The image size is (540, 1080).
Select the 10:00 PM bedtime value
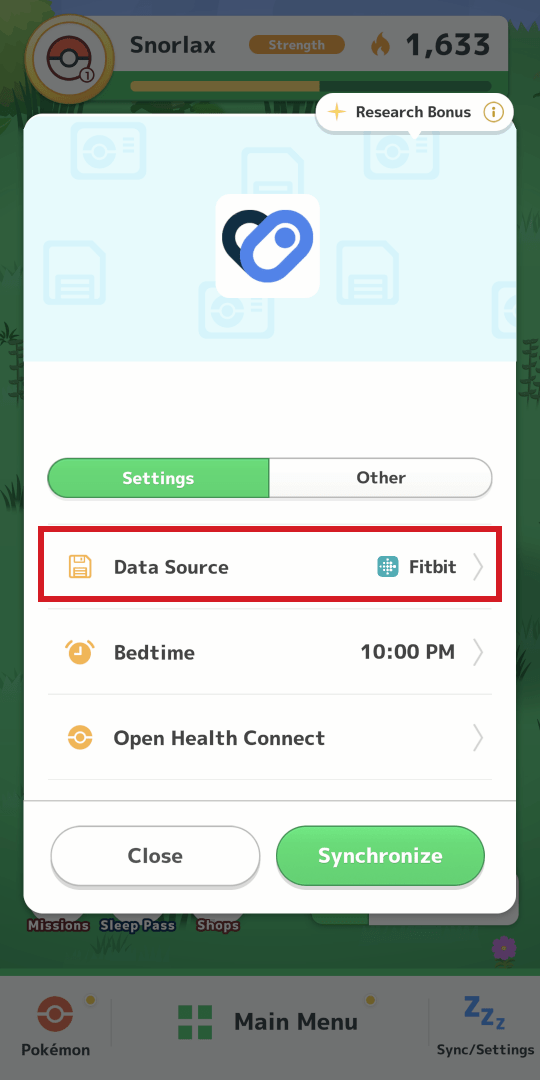tap(408, 652)
